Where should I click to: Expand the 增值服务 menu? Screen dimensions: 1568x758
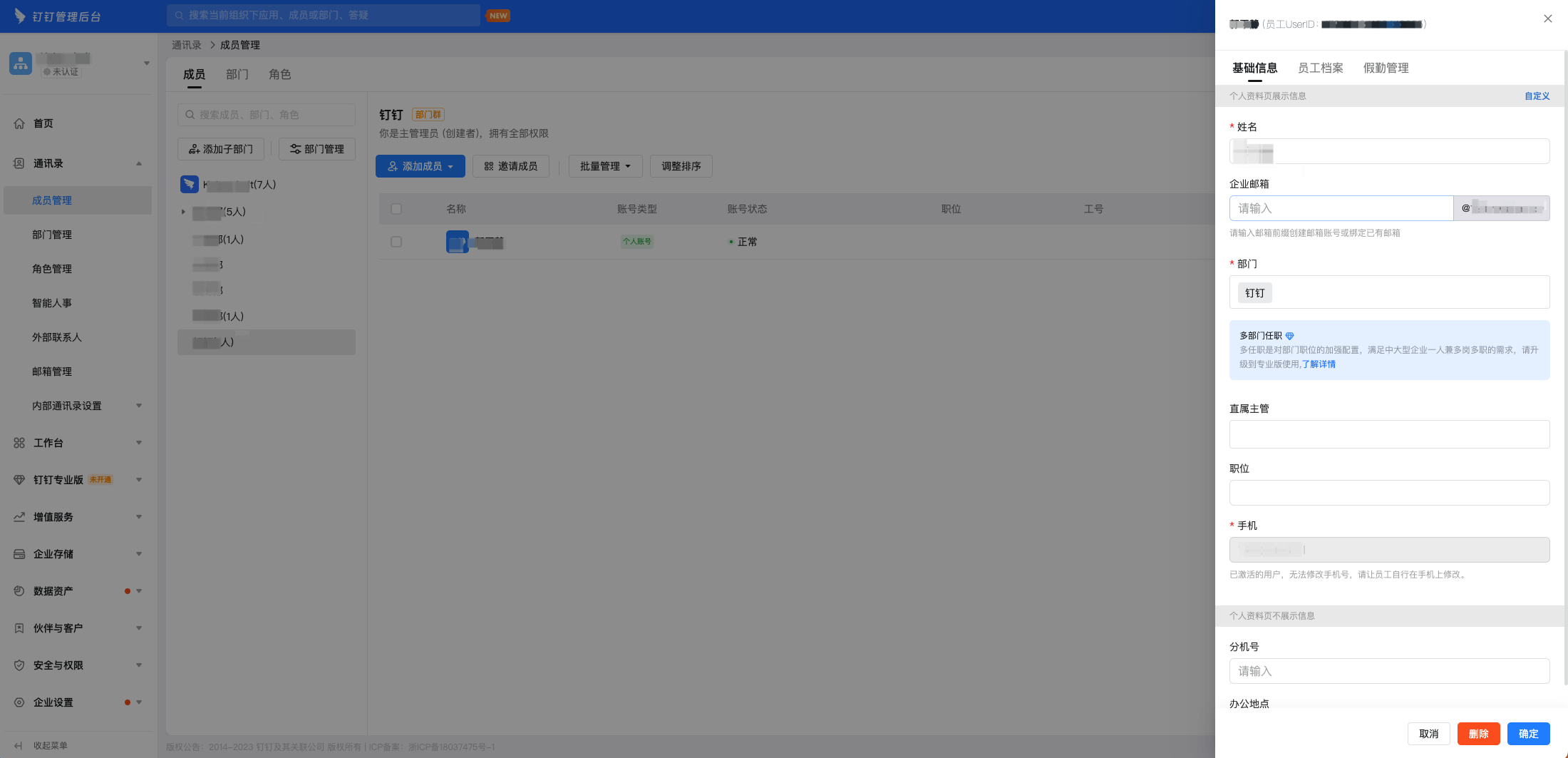tap(139, 517)
